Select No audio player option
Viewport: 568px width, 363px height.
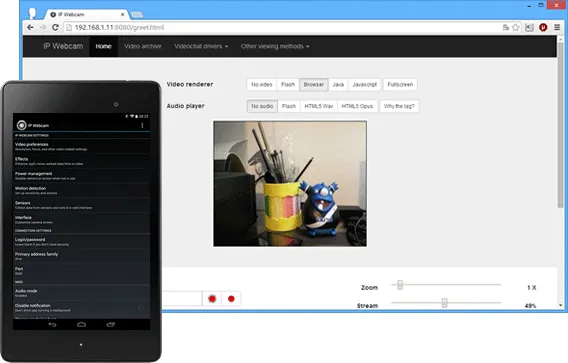(x=262, y=106)
